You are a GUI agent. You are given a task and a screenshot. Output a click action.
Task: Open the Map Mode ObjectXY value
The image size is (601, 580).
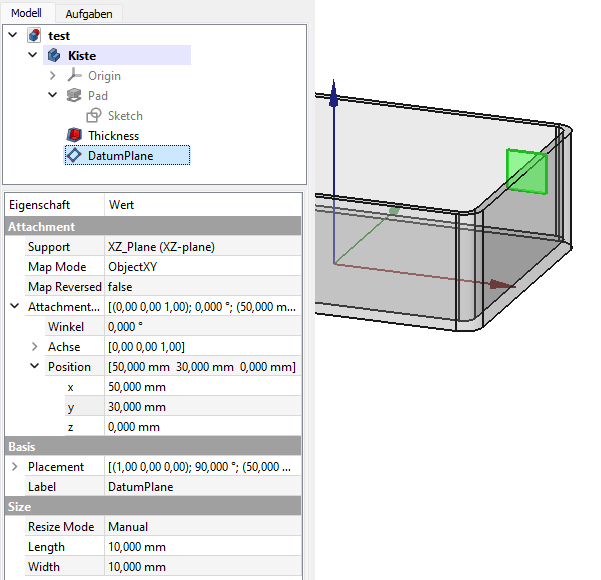[200, 267]
